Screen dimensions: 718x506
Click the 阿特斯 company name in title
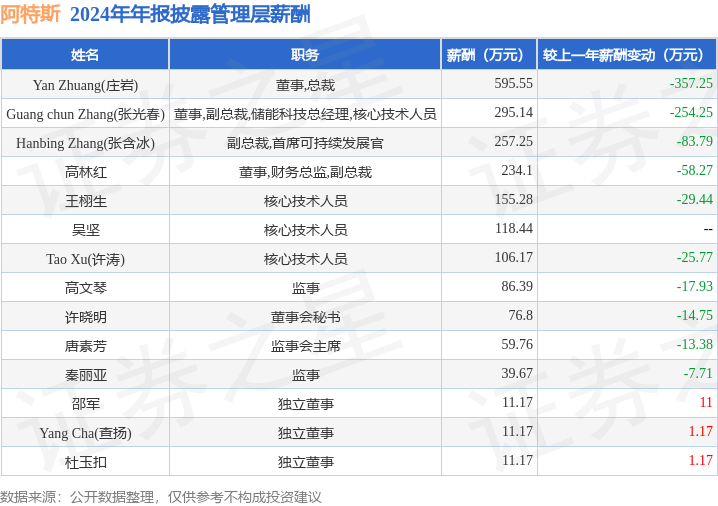[30, 14]
